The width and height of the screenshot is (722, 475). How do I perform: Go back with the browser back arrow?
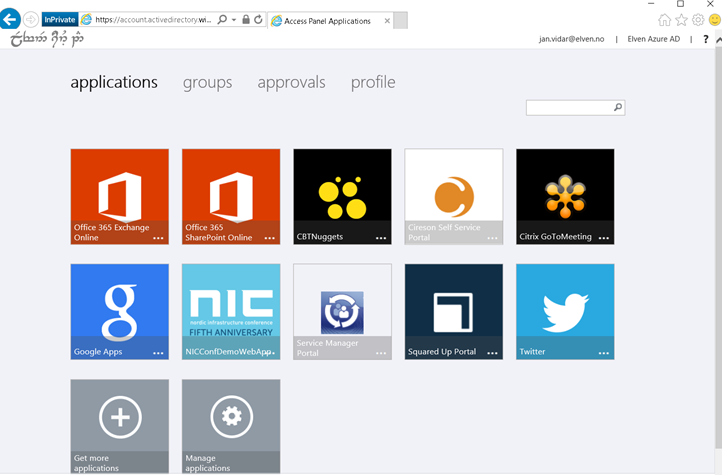tap(10, 19)
